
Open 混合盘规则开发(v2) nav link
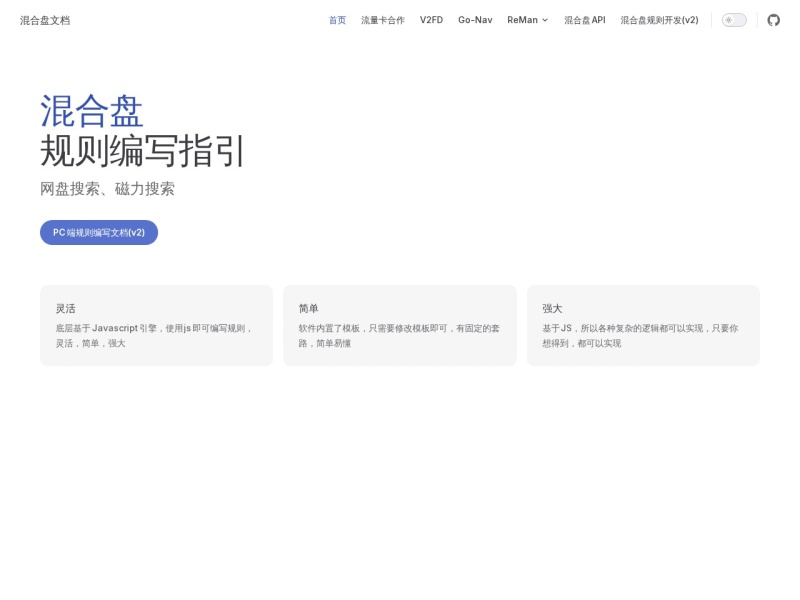659,20
